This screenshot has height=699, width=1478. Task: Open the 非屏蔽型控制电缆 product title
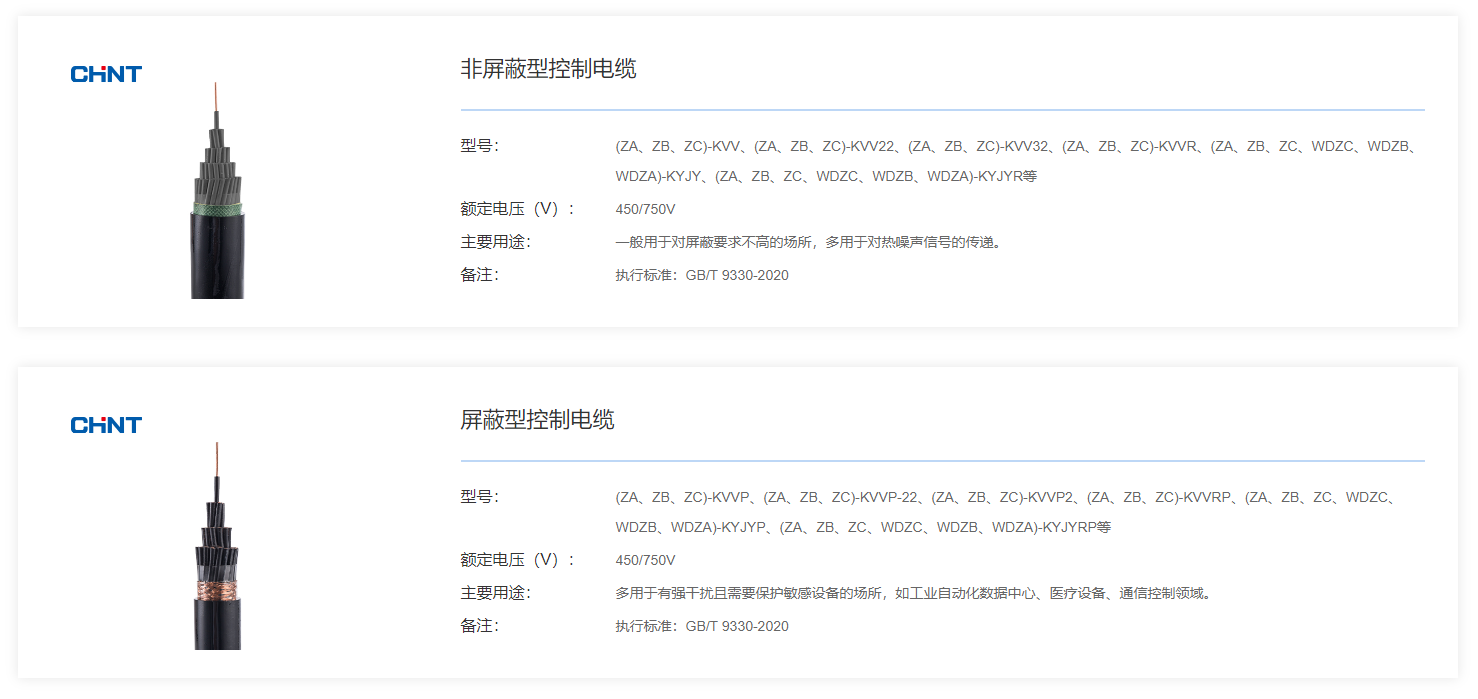(548, 69)
